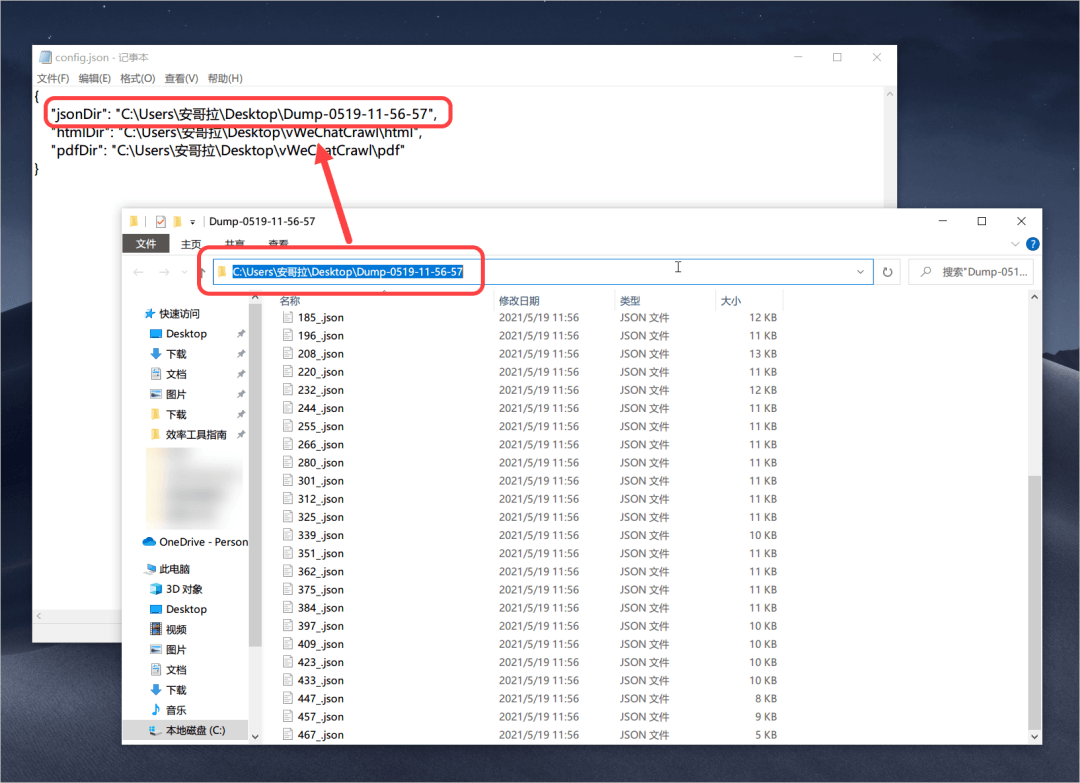Click the 384_.json file name

(x=320, y=608)
